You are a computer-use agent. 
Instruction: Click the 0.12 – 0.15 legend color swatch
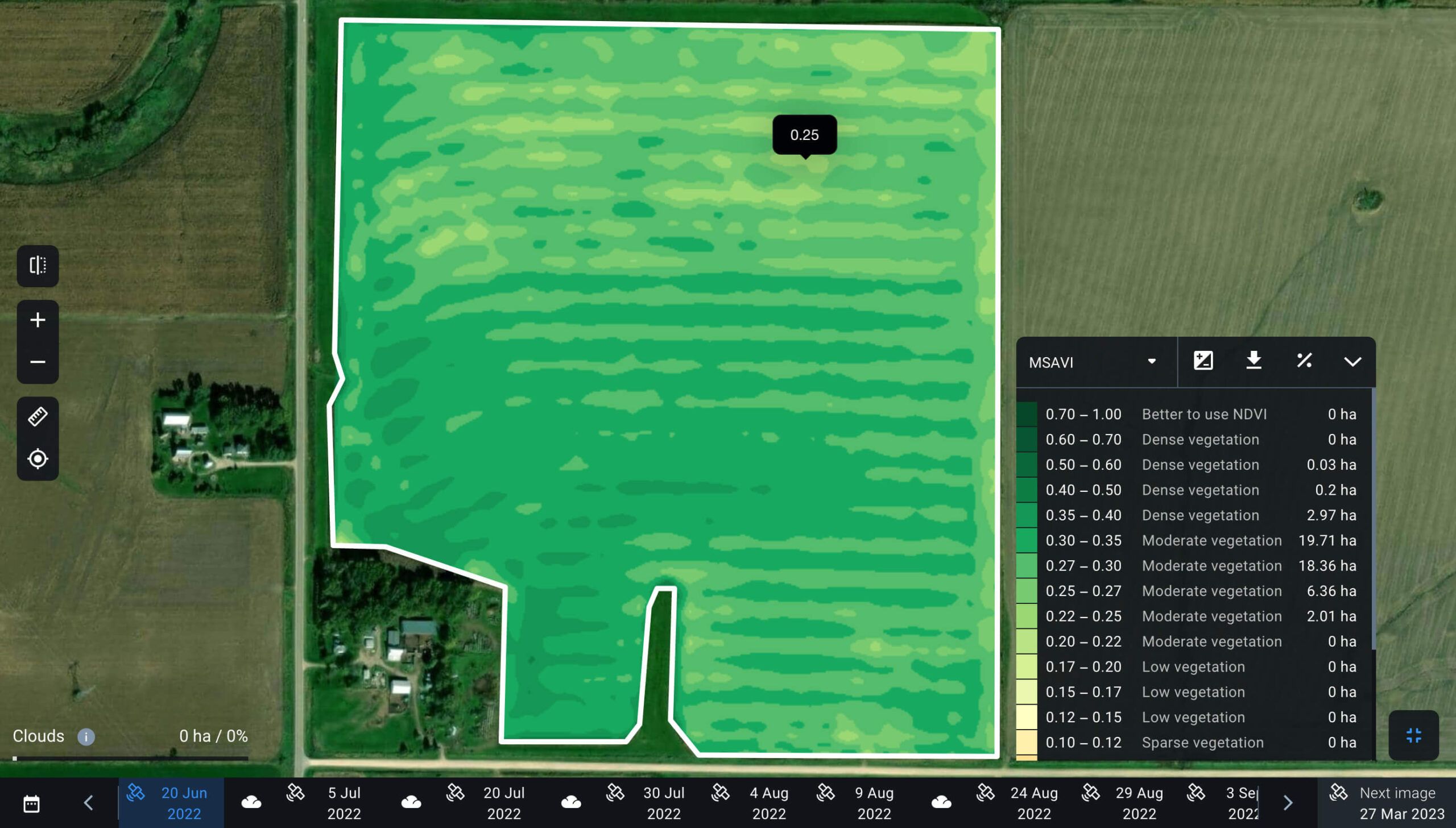pyautogui.click(x=1027, y=718)
